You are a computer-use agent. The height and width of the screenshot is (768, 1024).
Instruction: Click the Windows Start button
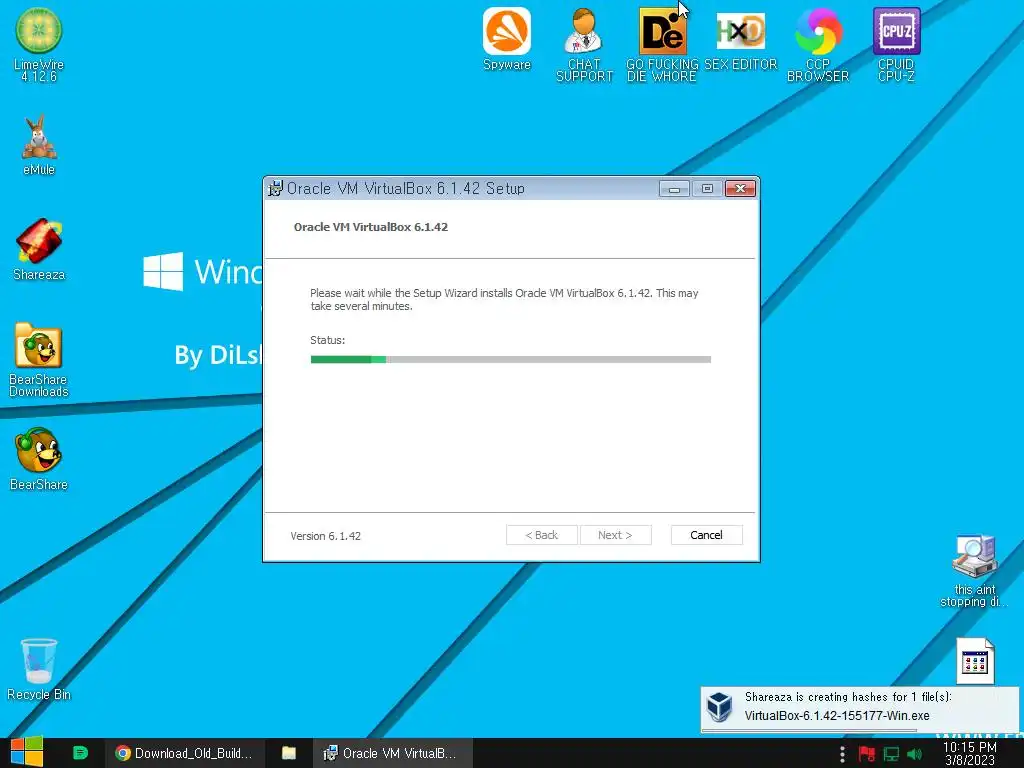27,752
